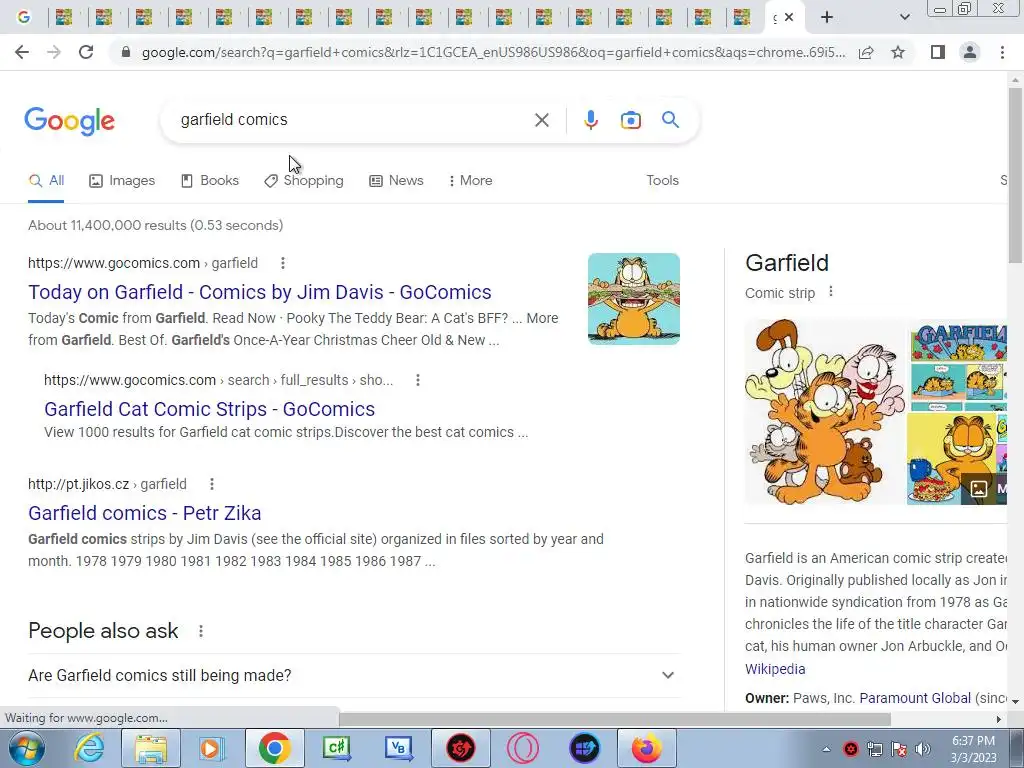Expand 'Are Garfield comics still being made?'
1024x768 pixels.
(x=354, y=675)
